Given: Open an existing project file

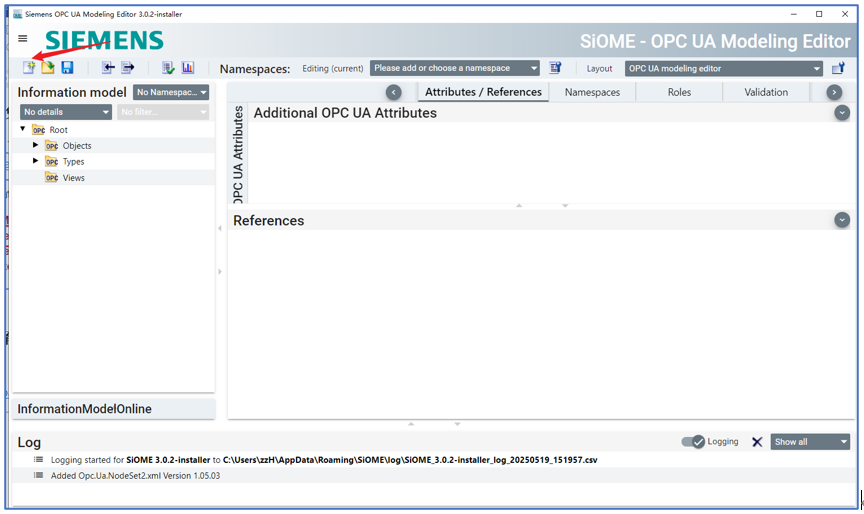Looking at the screenshot, I should click(48, 67).
